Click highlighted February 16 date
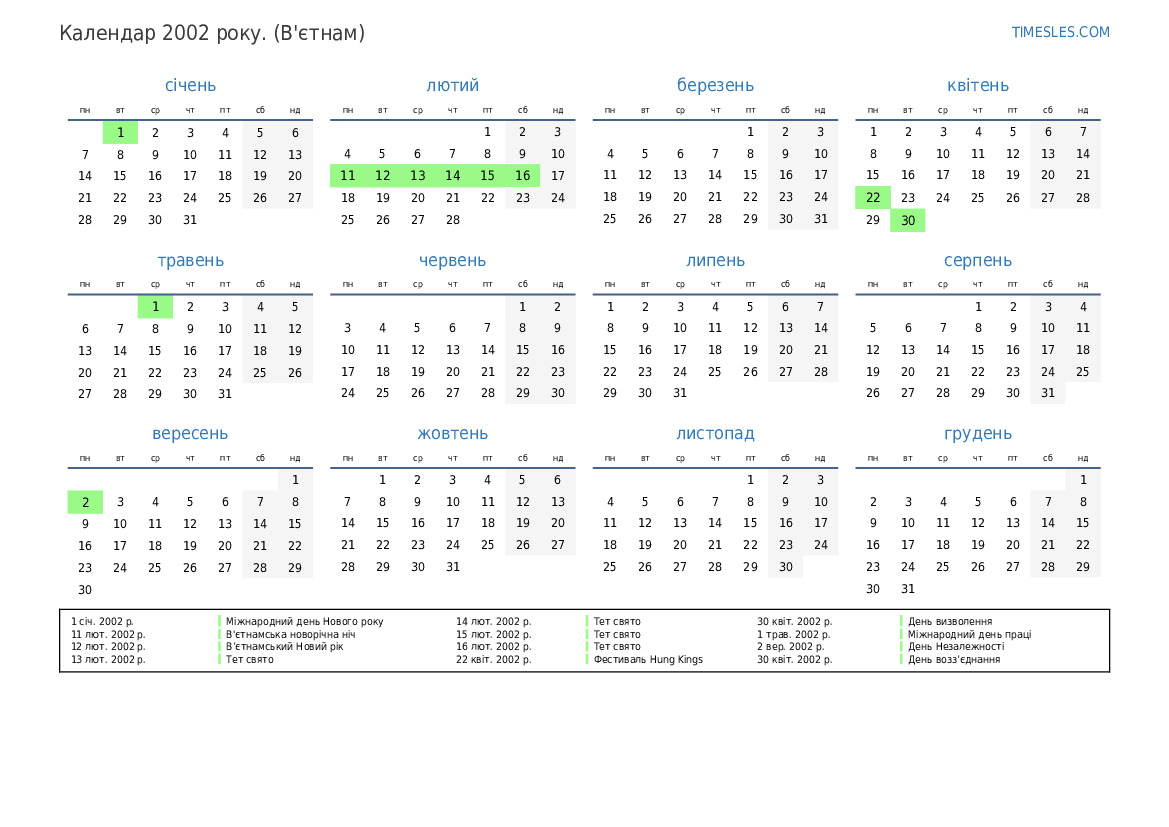 click(523, 176)
